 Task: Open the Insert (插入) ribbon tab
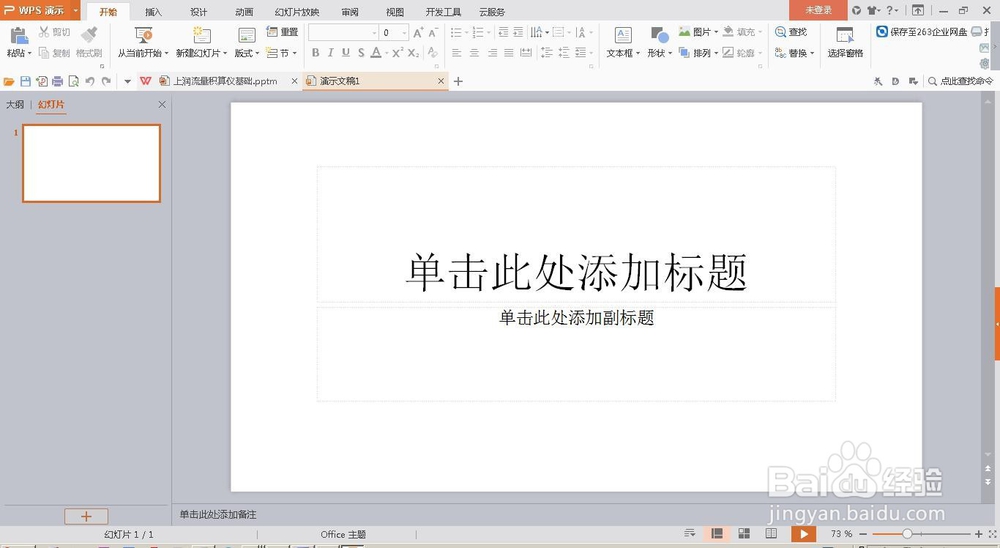pos(153,11)
